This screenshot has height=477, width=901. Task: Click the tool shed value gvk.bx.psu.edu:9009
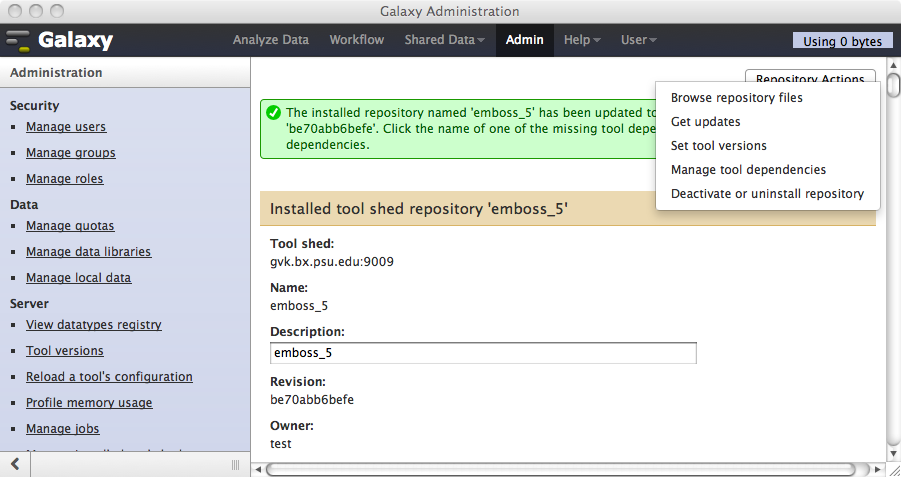point(332,262)
